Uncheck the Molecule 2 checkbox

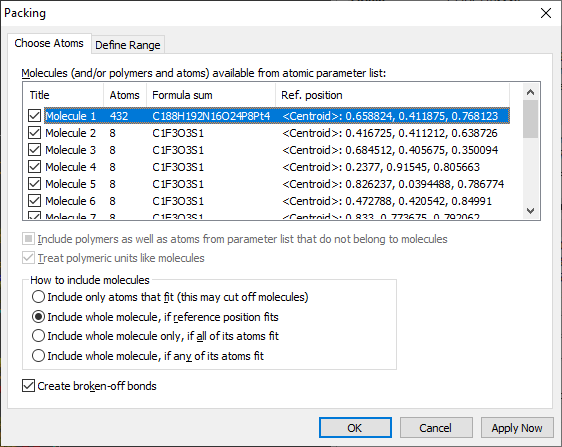pyautogui.click(x=34, y=133)
